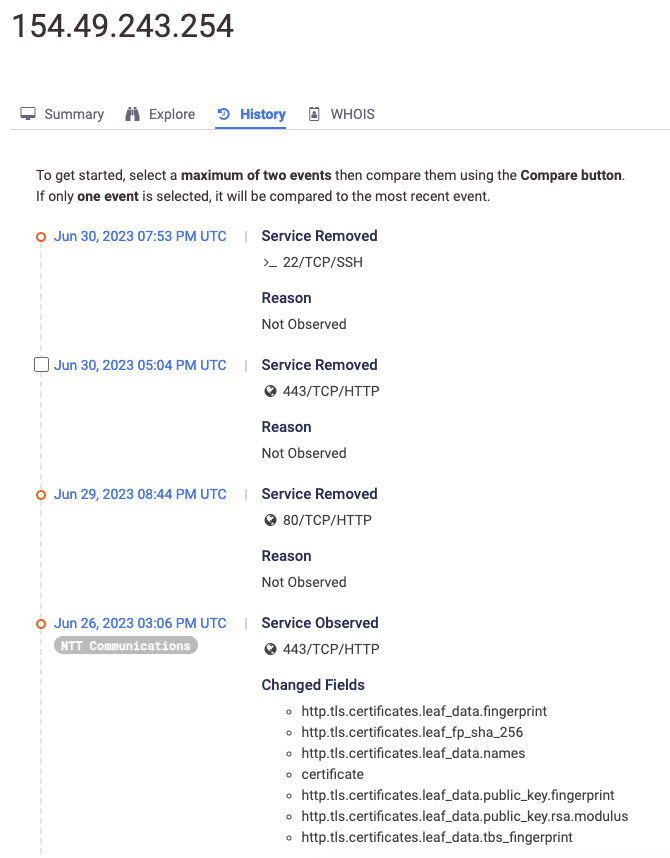
Task: Select the Jun 30 07:53 PM event marker
Action: pyautogui.click(x=41, y=237)
